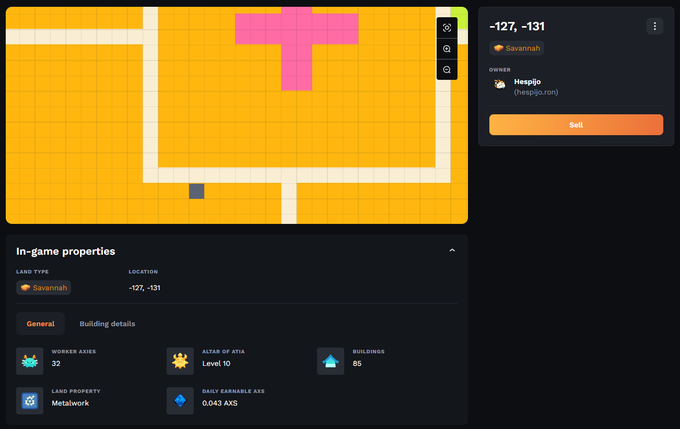Click the recenter map icon
Image resolution: width=680 pixels, height=429 pixels.
(x=447, y=28)
